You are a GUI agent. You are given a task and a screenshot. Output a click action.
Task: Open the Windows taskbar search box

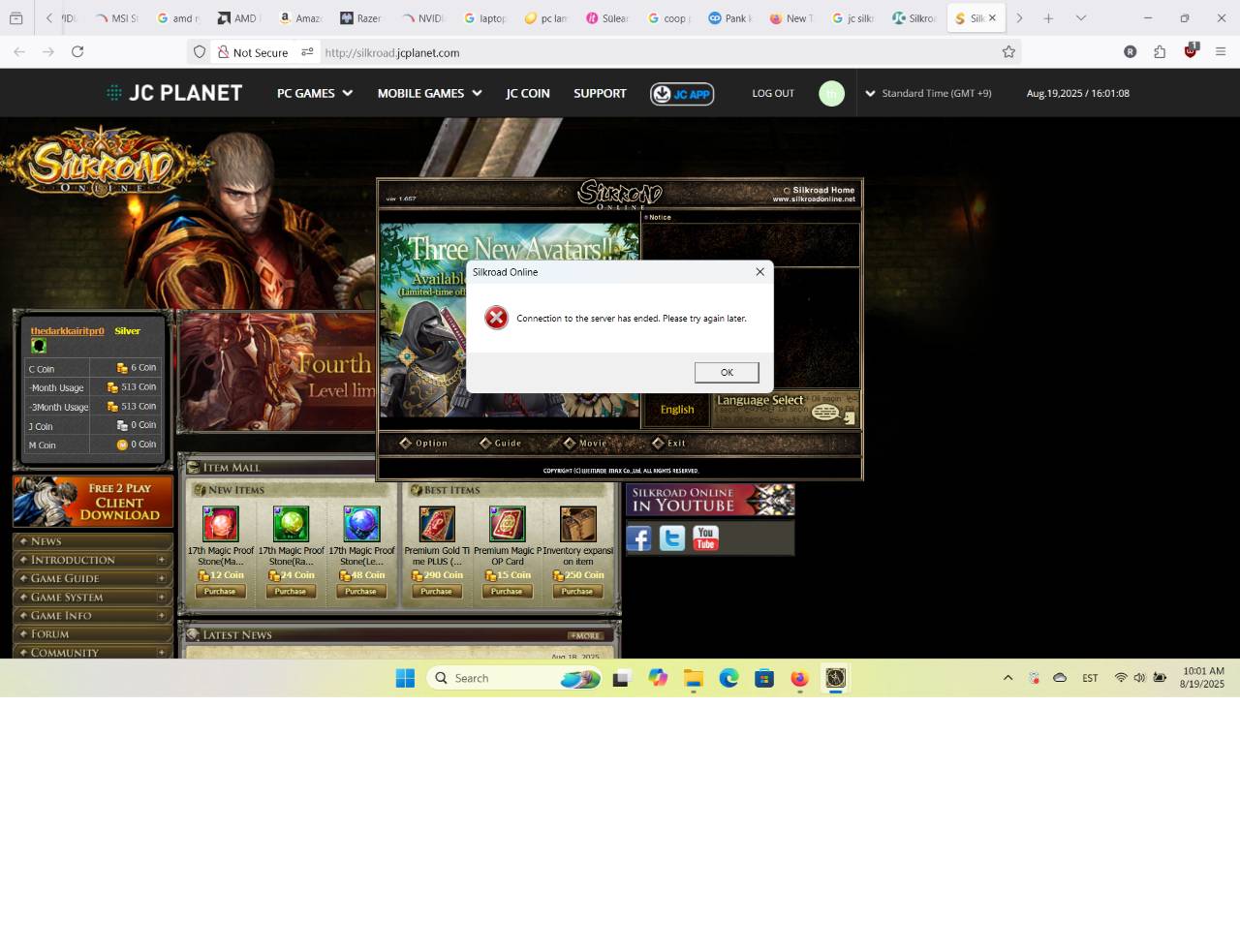tap(514, 678)
